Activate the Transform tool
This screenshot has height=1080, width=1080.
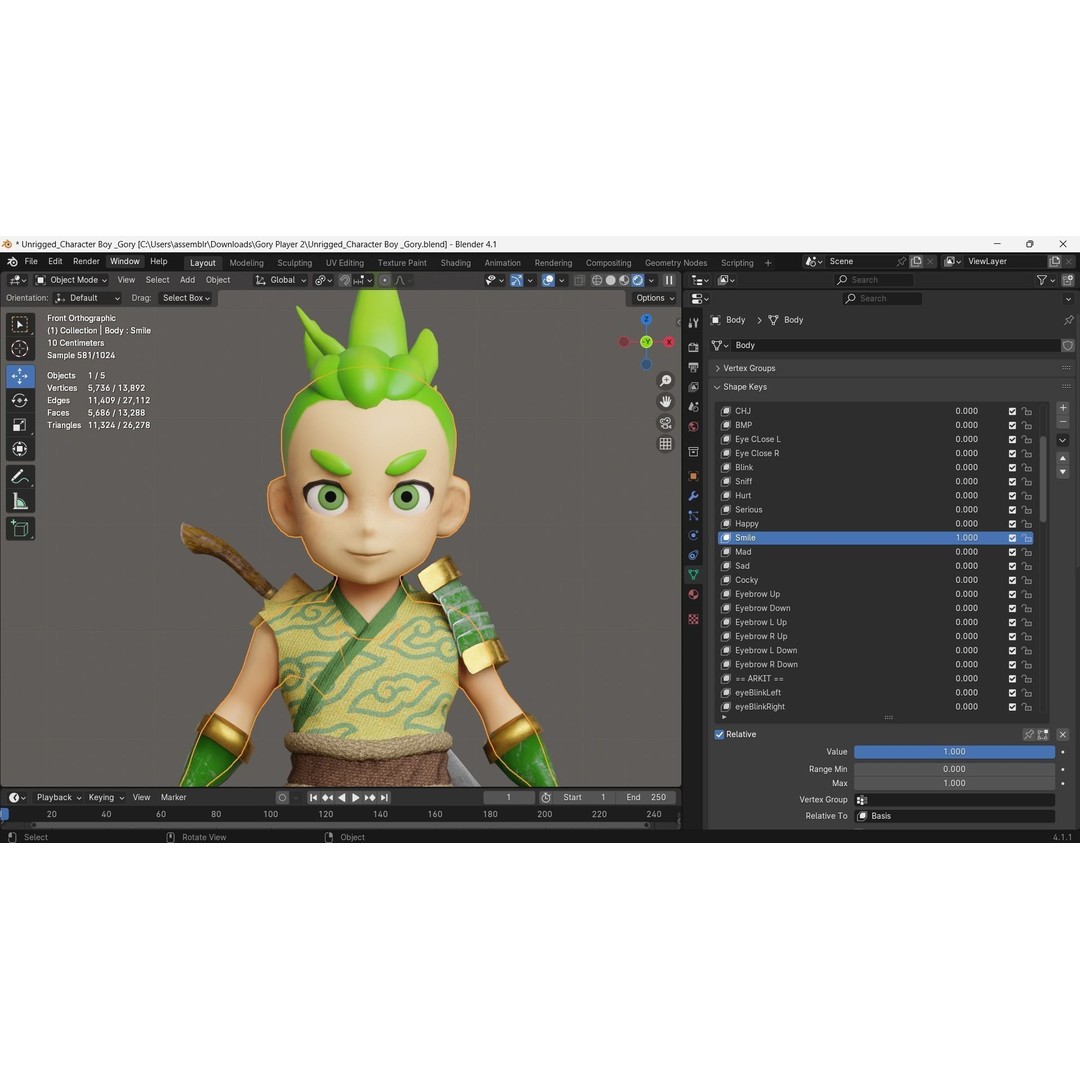(x=20, y=449)
